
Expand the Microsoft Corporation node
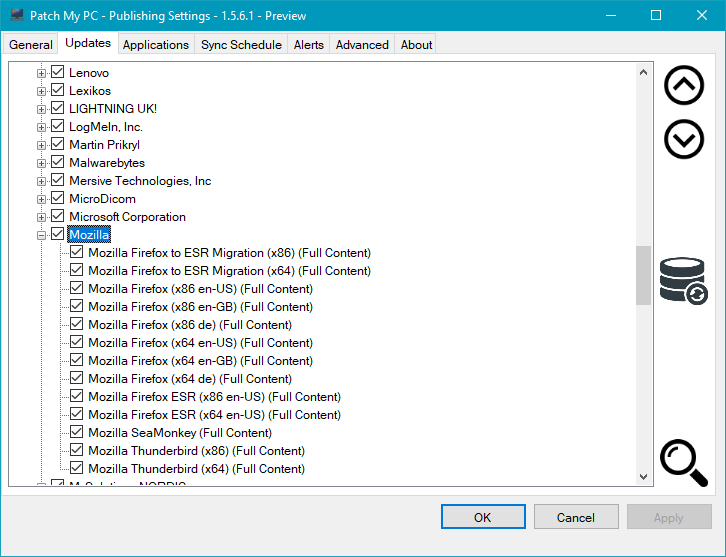click(x=42, y=217)
